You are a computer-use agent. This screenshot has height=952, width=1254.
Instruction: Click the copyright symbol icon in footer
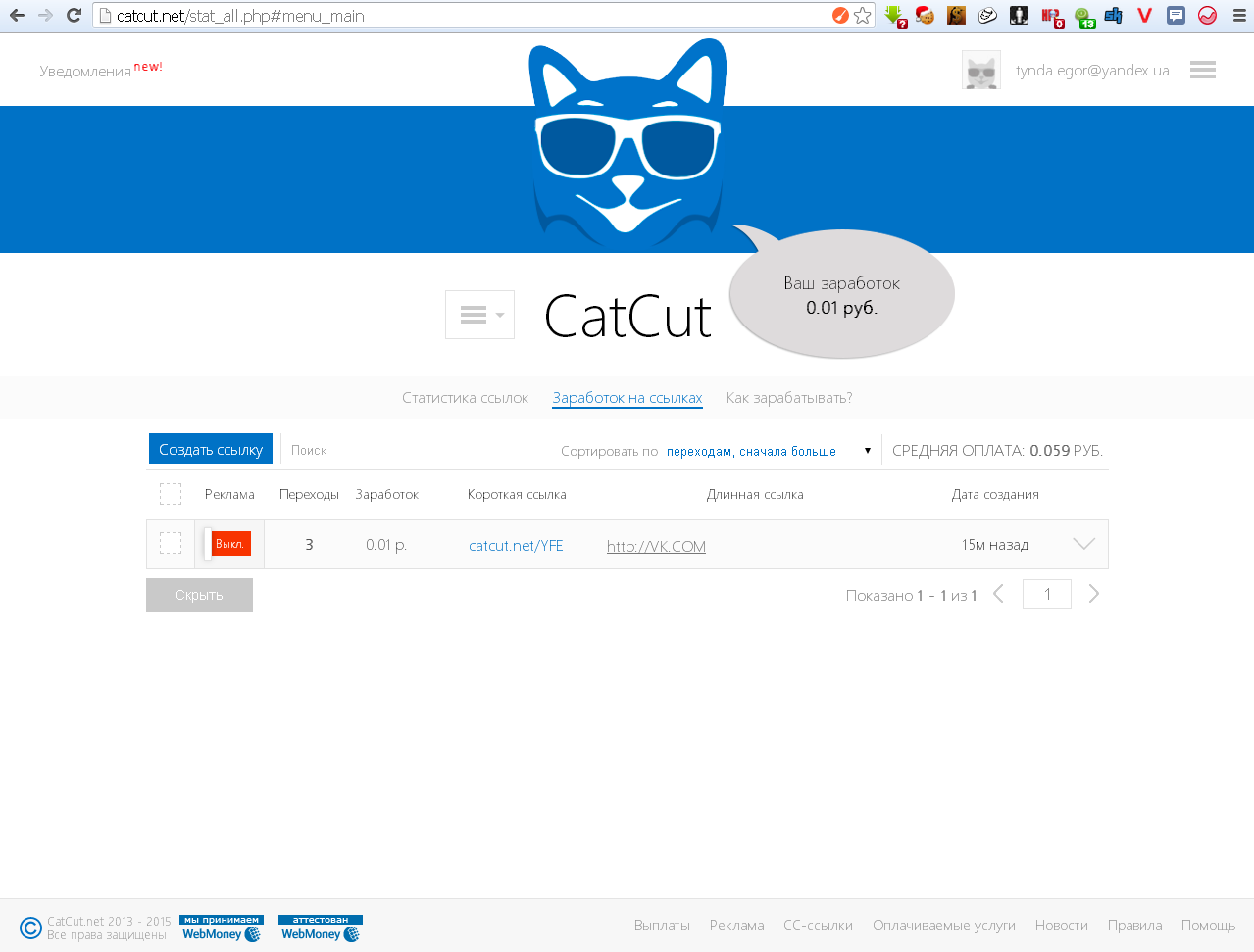(x=30, y=927)
